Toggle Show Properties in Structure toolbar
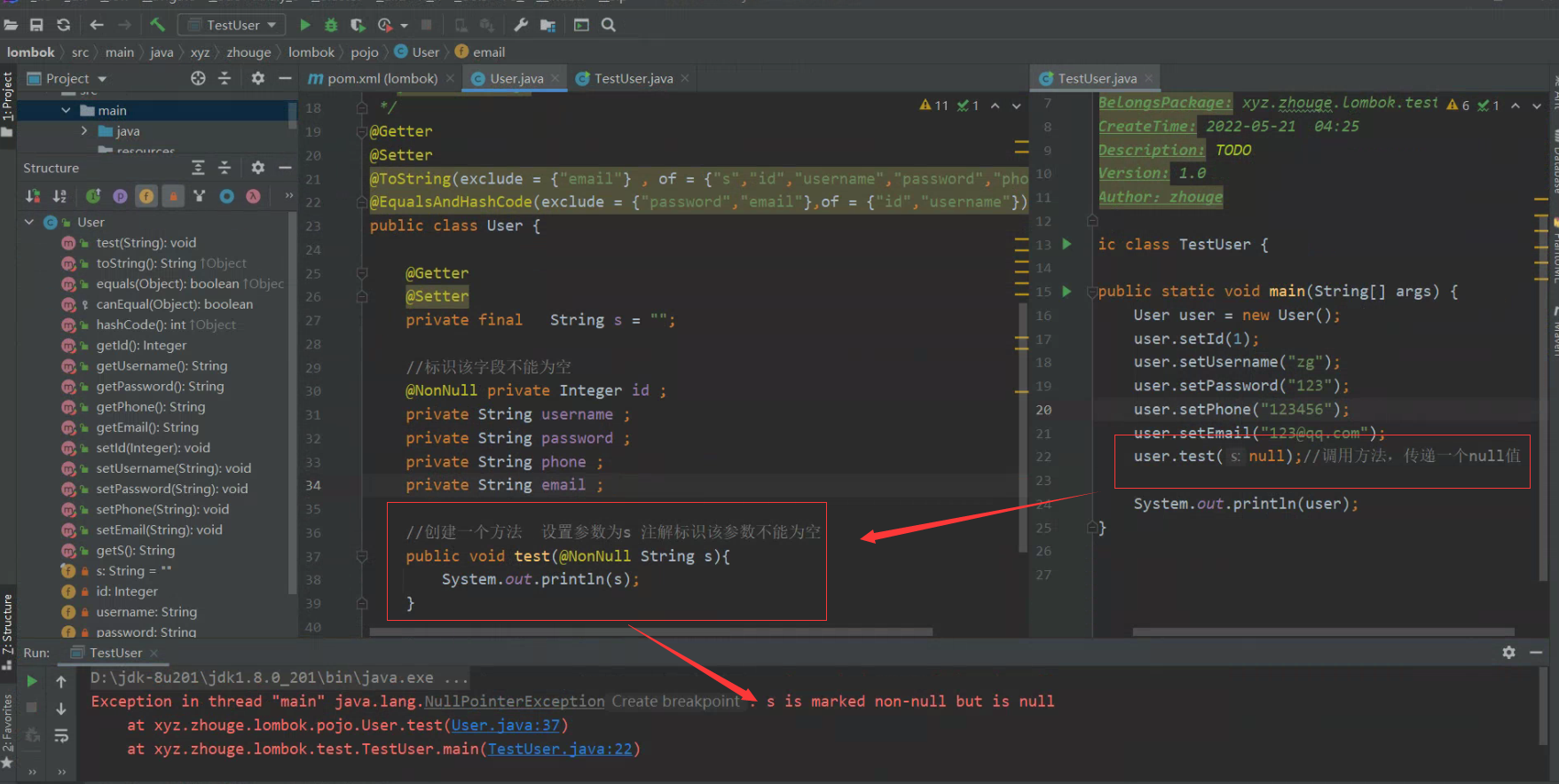Image resolution: width=1559 pixels, height=784 pixels. [x=120, y=196]
